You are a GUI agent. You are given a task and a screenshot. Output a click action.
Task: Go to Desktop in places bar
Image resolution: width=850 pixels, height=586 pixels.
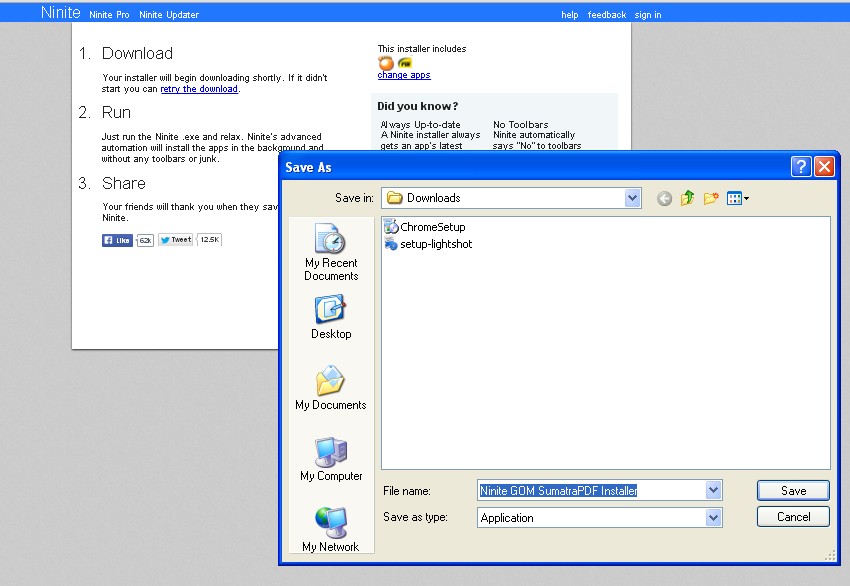pyautogui.click(x=331, y=318)
